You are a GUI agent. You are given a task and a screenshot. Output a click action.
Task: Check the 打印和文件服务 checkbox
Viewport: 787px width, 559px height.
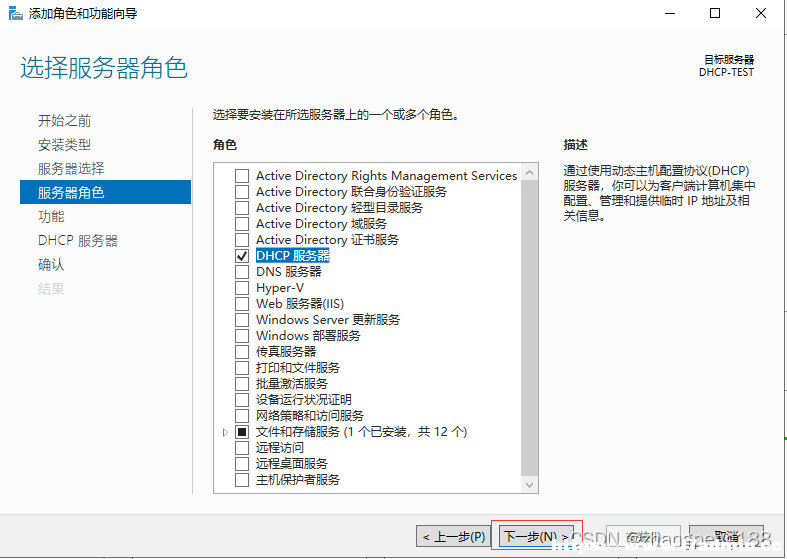pos(242,368)
